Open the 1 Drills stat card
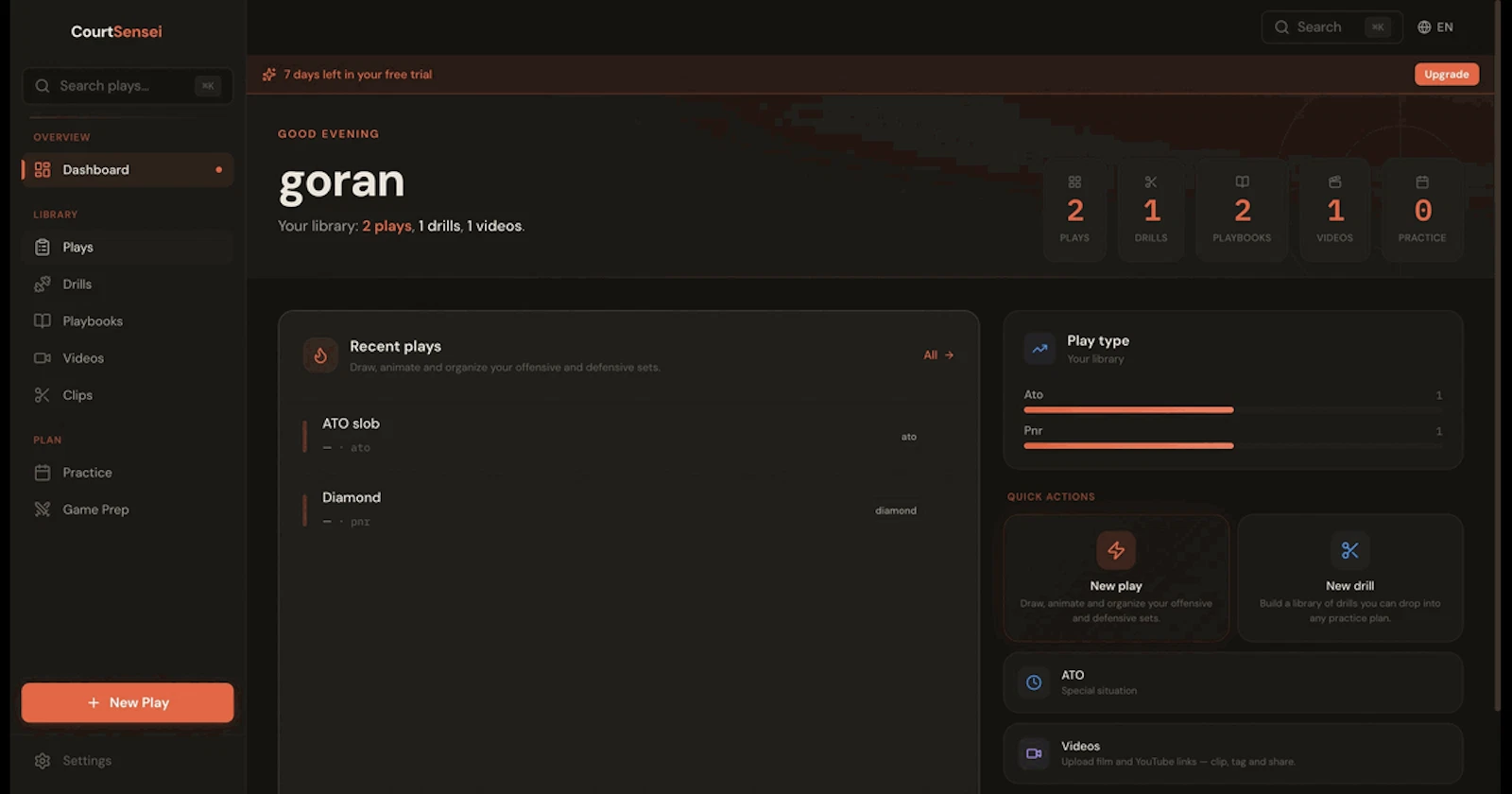This screenshot has height=794, width=1512. coord(1151,210)
